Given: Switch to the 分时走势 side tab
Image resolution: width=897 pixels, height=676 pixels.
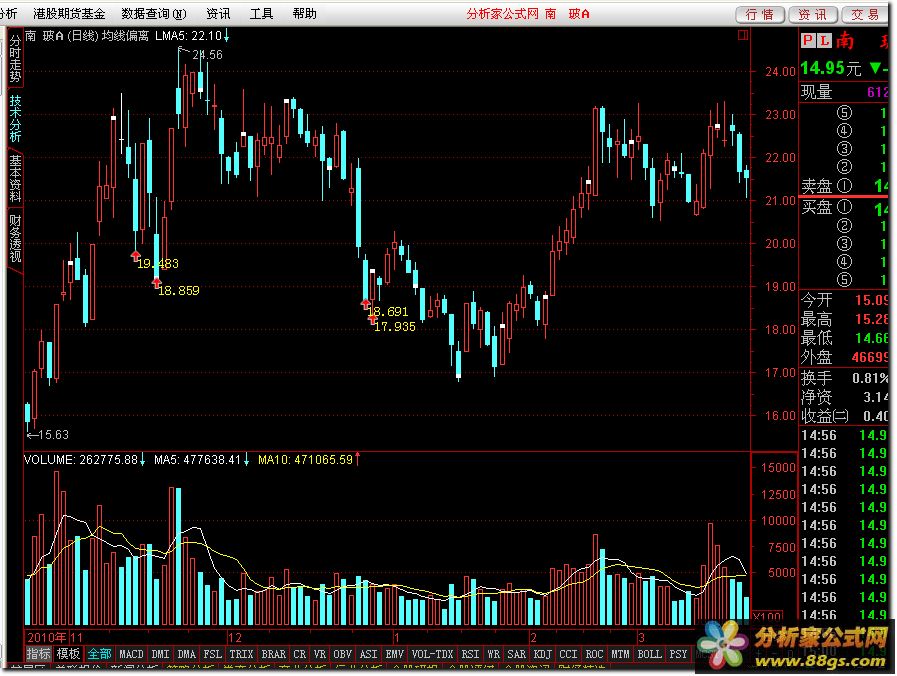Looking at the screenshot, I should (x=15, y=58).
